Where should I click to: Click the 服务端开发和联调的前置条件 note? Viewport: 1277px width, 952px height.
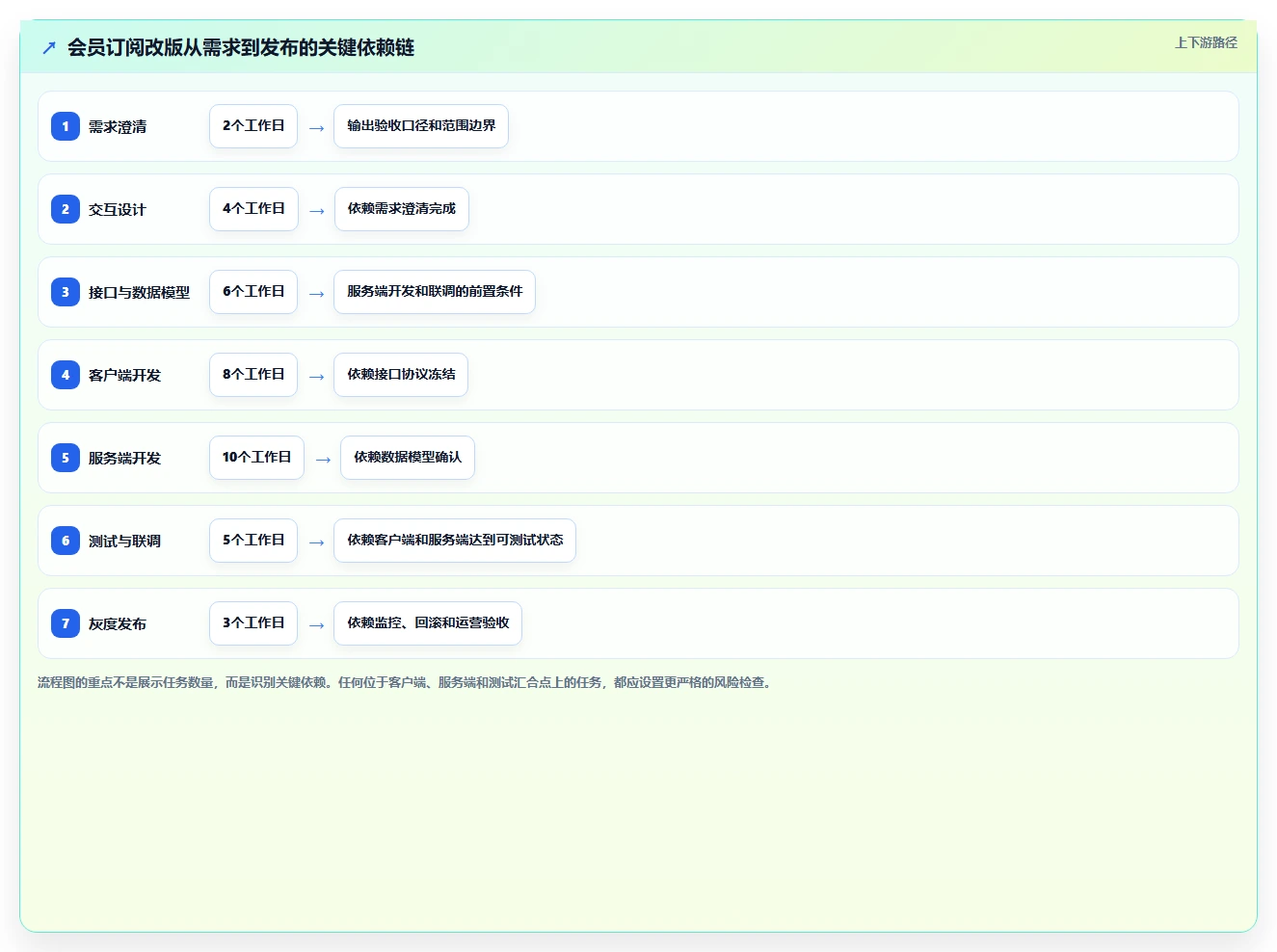click(435, 292)
